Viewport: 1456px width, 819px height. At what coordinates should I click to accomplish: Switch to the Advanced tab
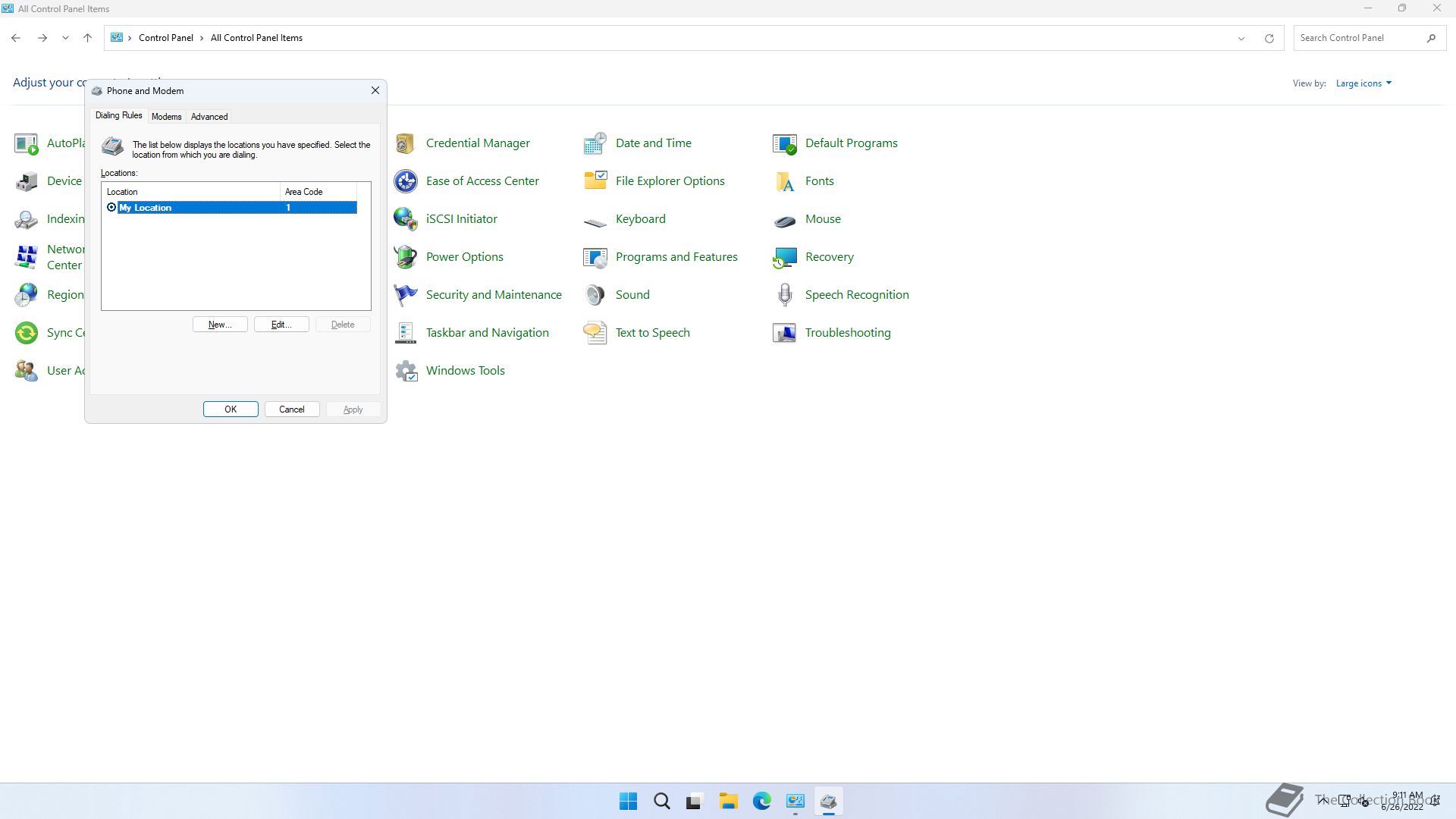(x=209, y=117)
